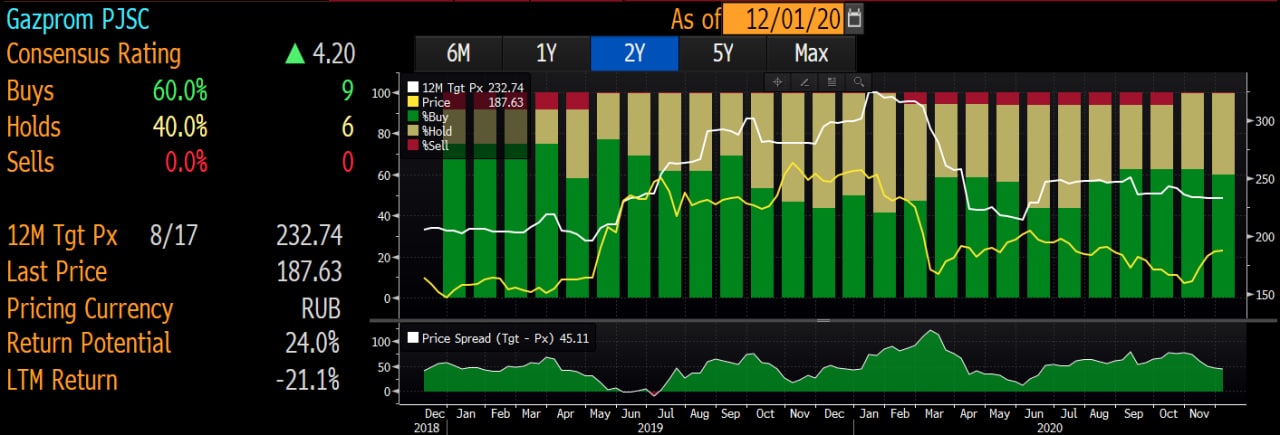Click the yellow Price legend swatch
Viewport: 1280px width, 435px height.
413,102
